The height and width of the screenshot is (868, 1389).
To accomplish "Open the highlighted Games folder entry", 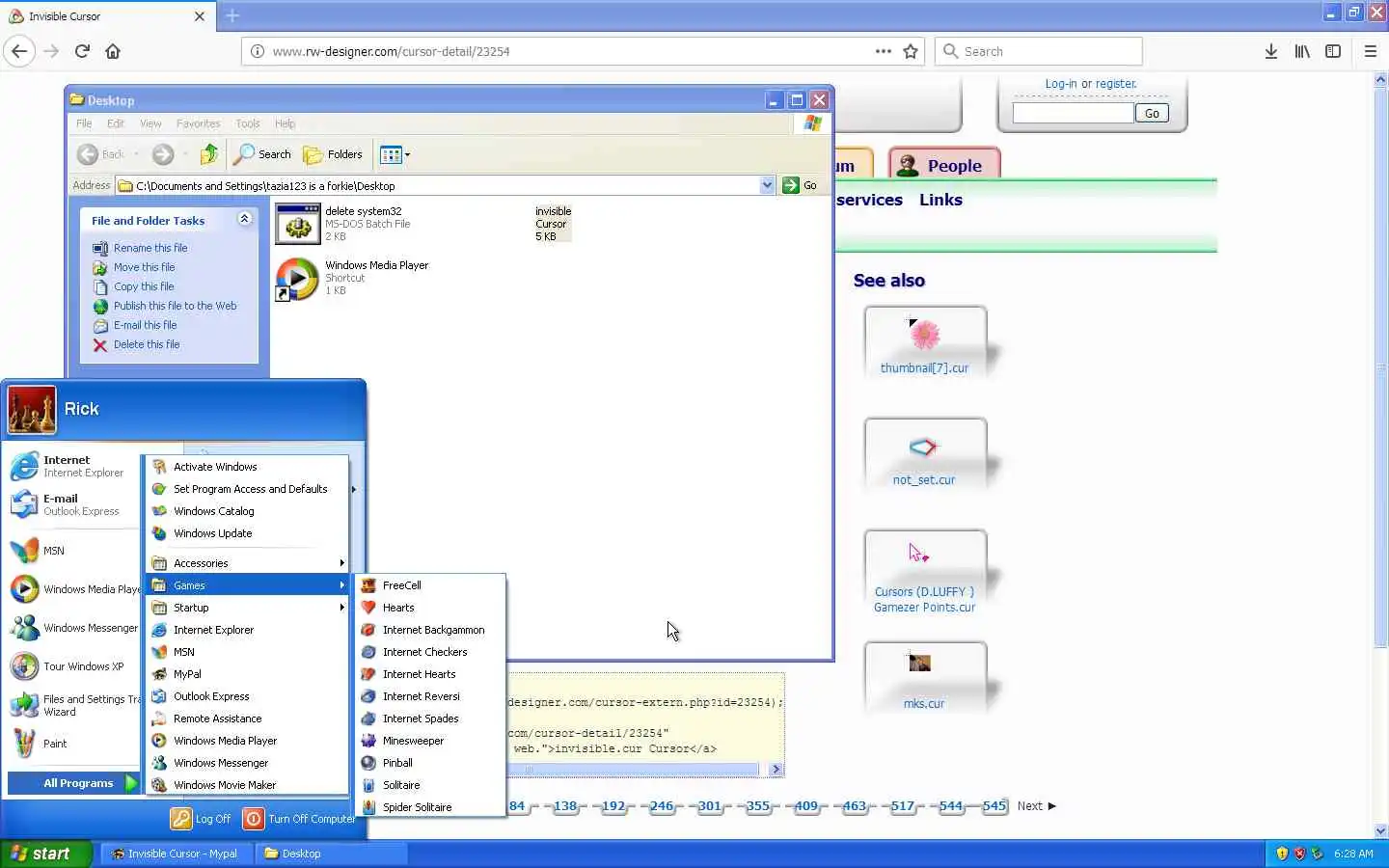I will [247, 585].
